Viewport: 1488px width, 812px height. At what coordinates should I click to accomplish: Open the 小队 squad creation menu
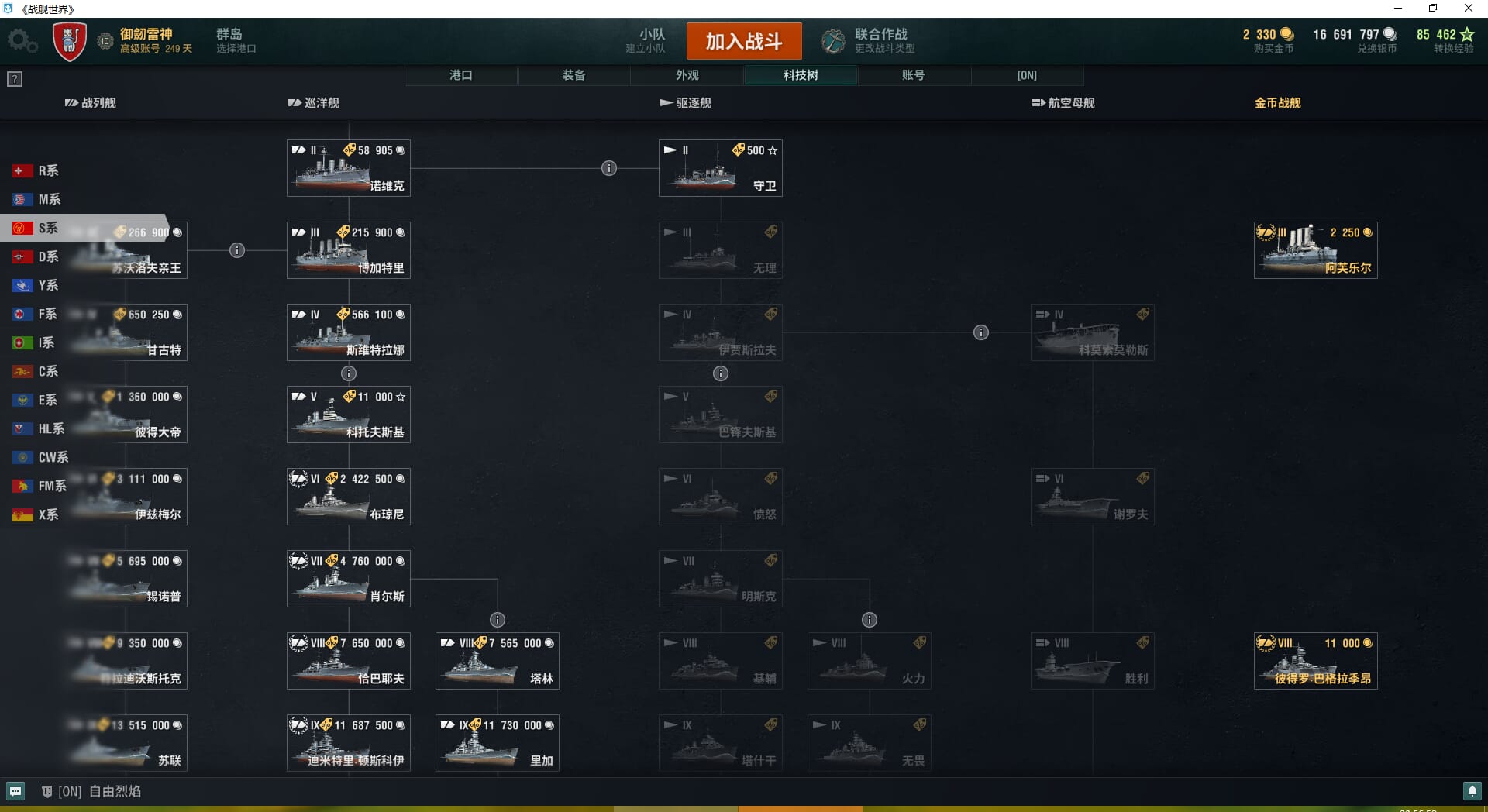pos(646,41)
